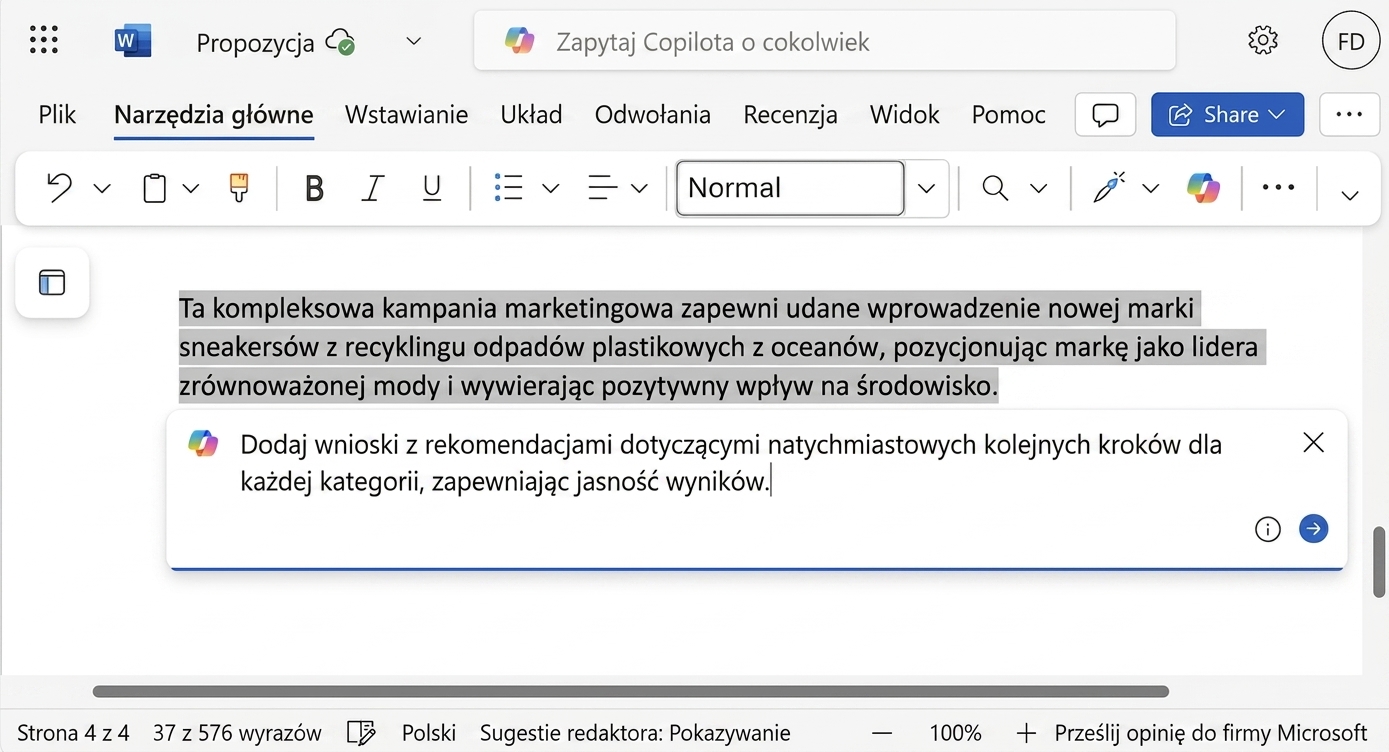
Task: Open settings with the gear icon
Action: tap(1263, 41)
